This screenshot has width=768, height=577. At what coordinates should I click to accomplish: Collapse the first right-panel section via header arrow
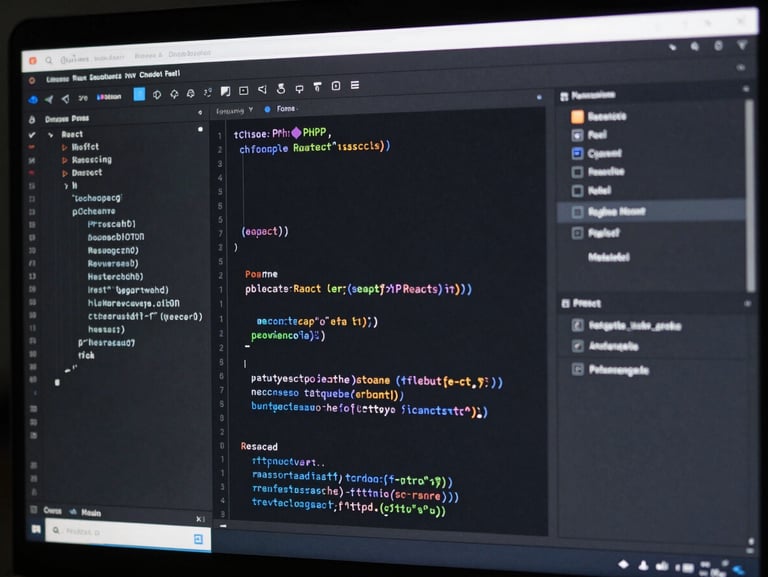746,89
